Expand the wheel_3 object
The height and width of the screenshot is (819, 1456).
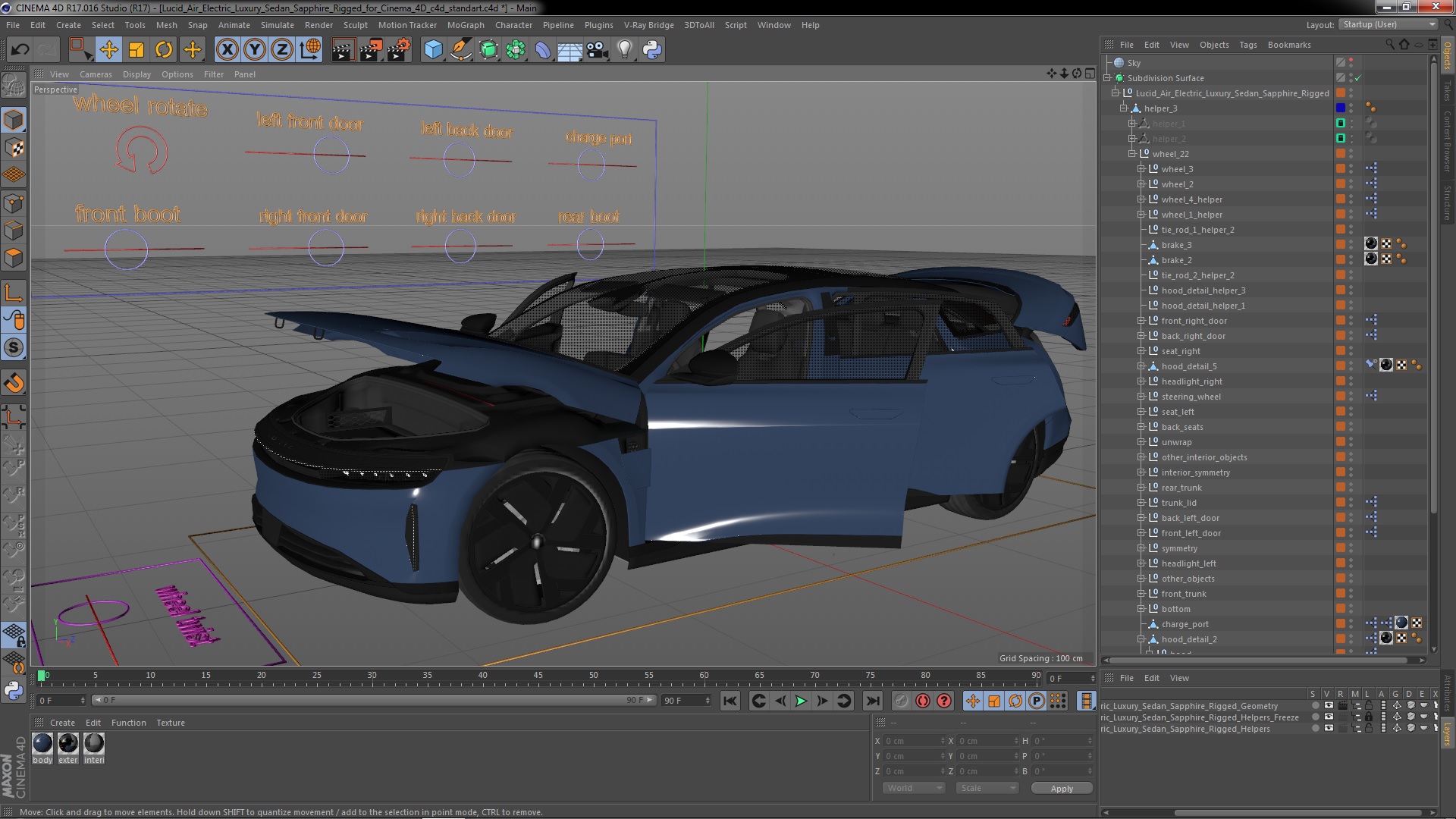point(1141,169)
